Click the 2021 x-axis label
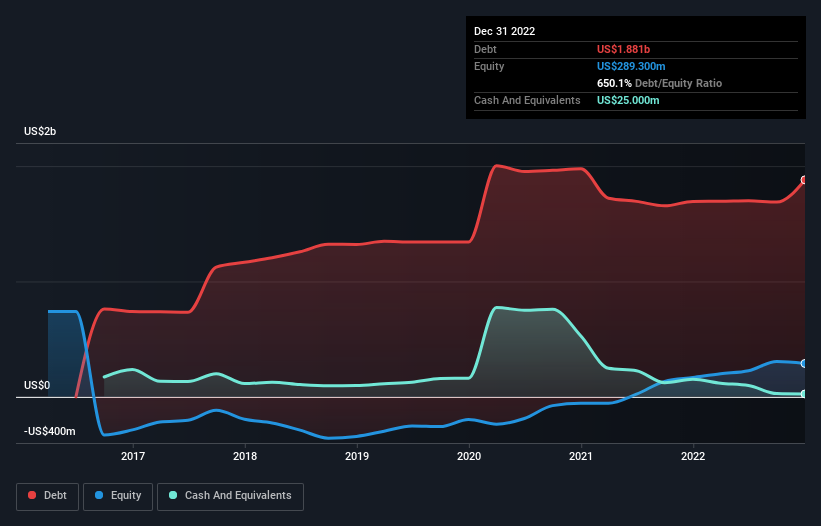 tap(581, 456)
